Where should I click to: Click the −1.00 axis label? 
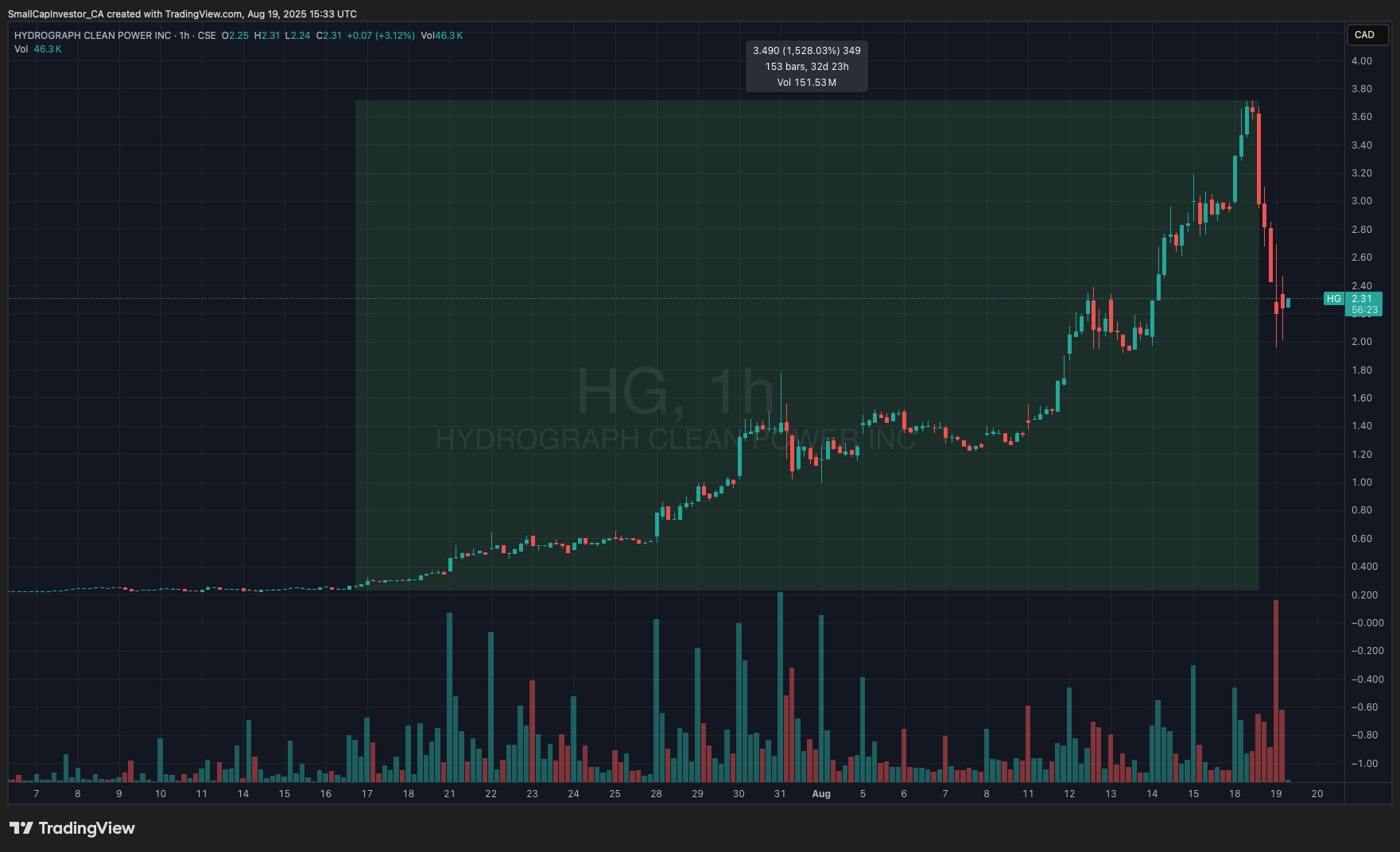(x=1365, y=764)
